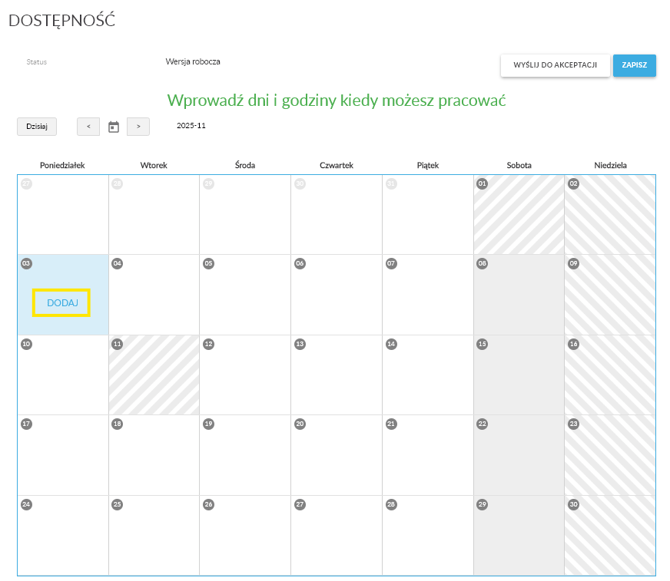Click the 2025-11 month label

click(x=191, y=126)
